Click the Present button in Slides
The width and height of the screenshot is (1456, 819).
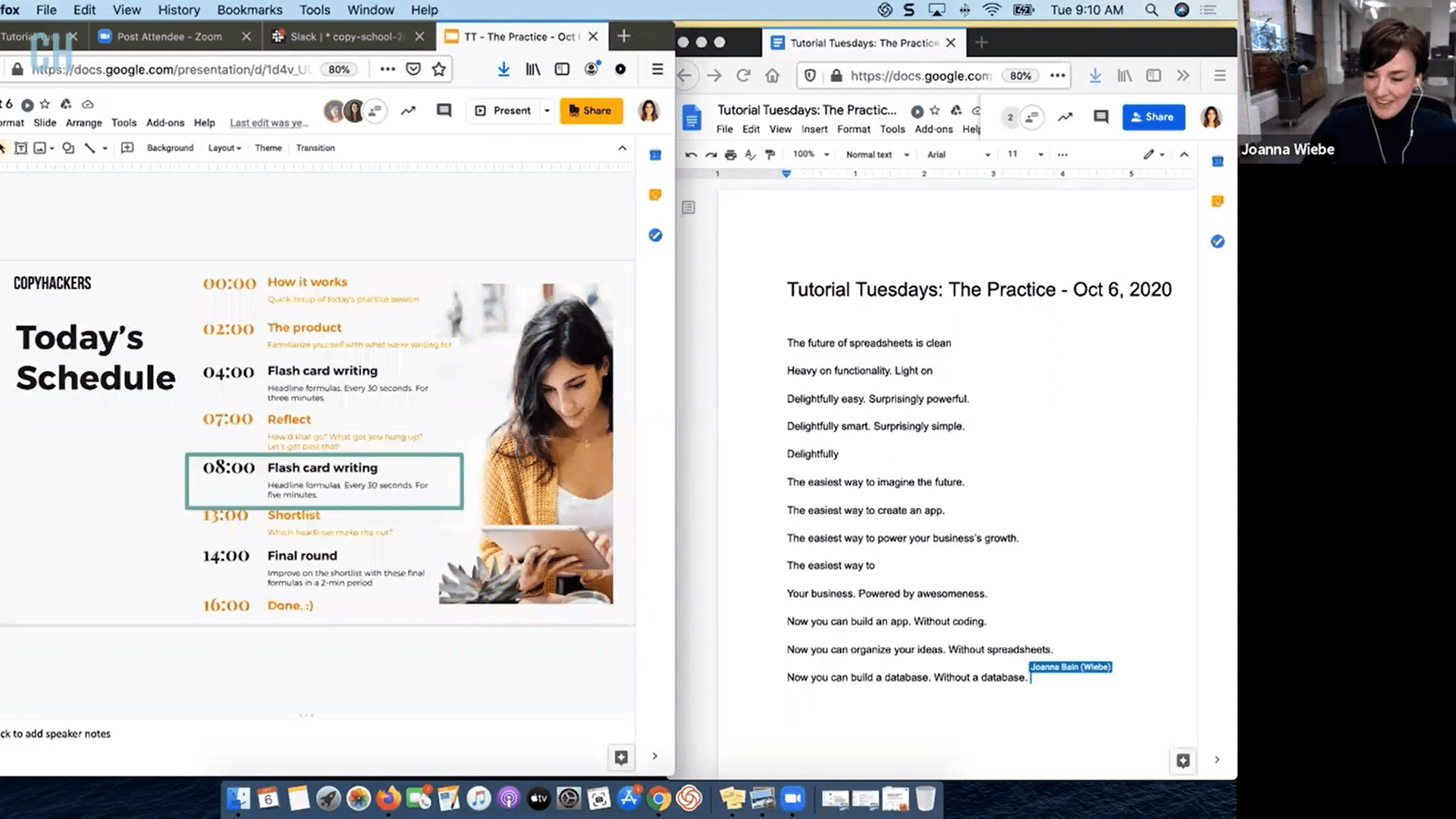(504, 111)
